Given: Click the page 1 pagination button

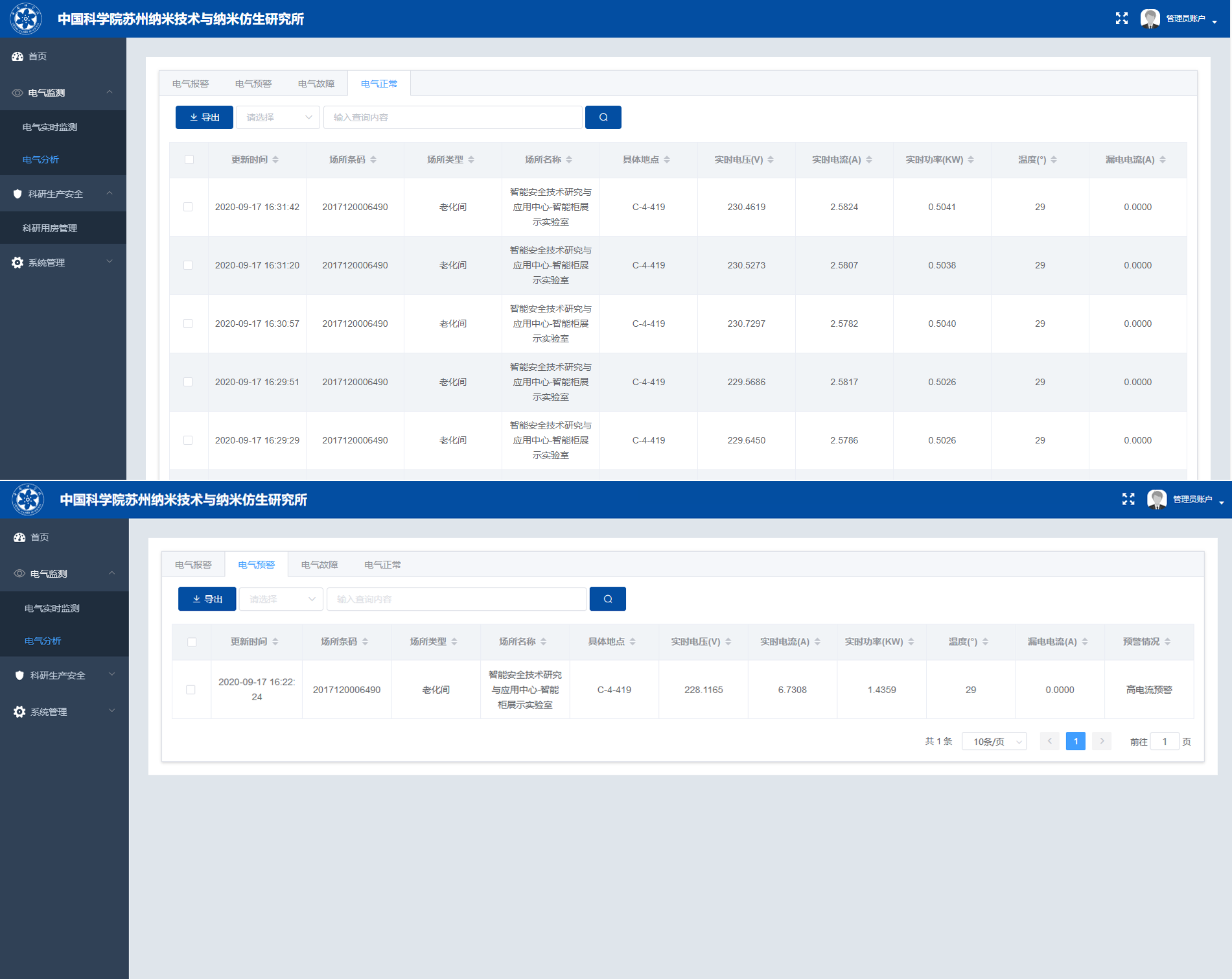Looking at the screenshot, I should tap(1075, 741).
